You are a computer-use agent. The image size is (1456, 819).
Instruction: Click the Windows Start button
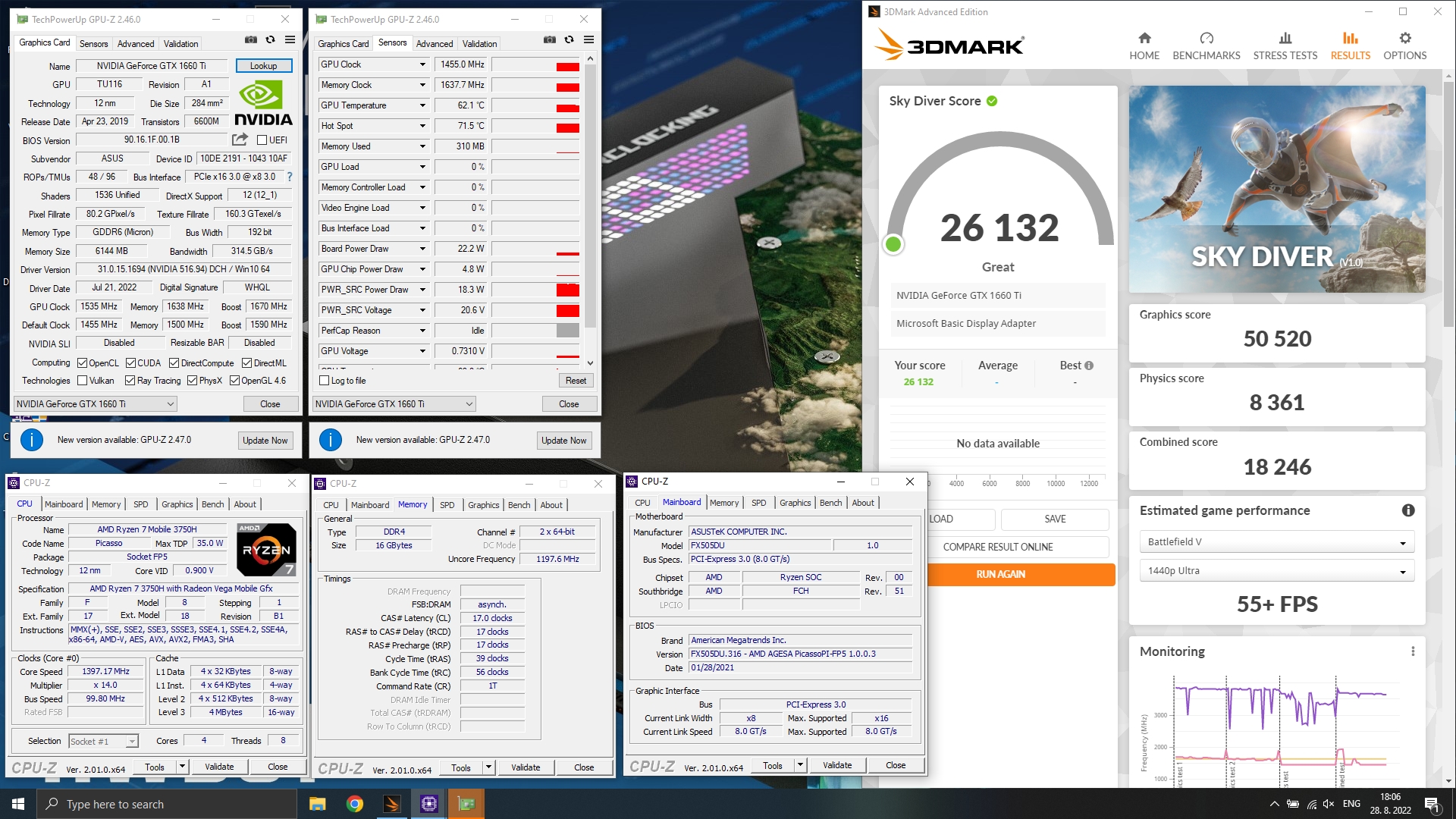18,804
